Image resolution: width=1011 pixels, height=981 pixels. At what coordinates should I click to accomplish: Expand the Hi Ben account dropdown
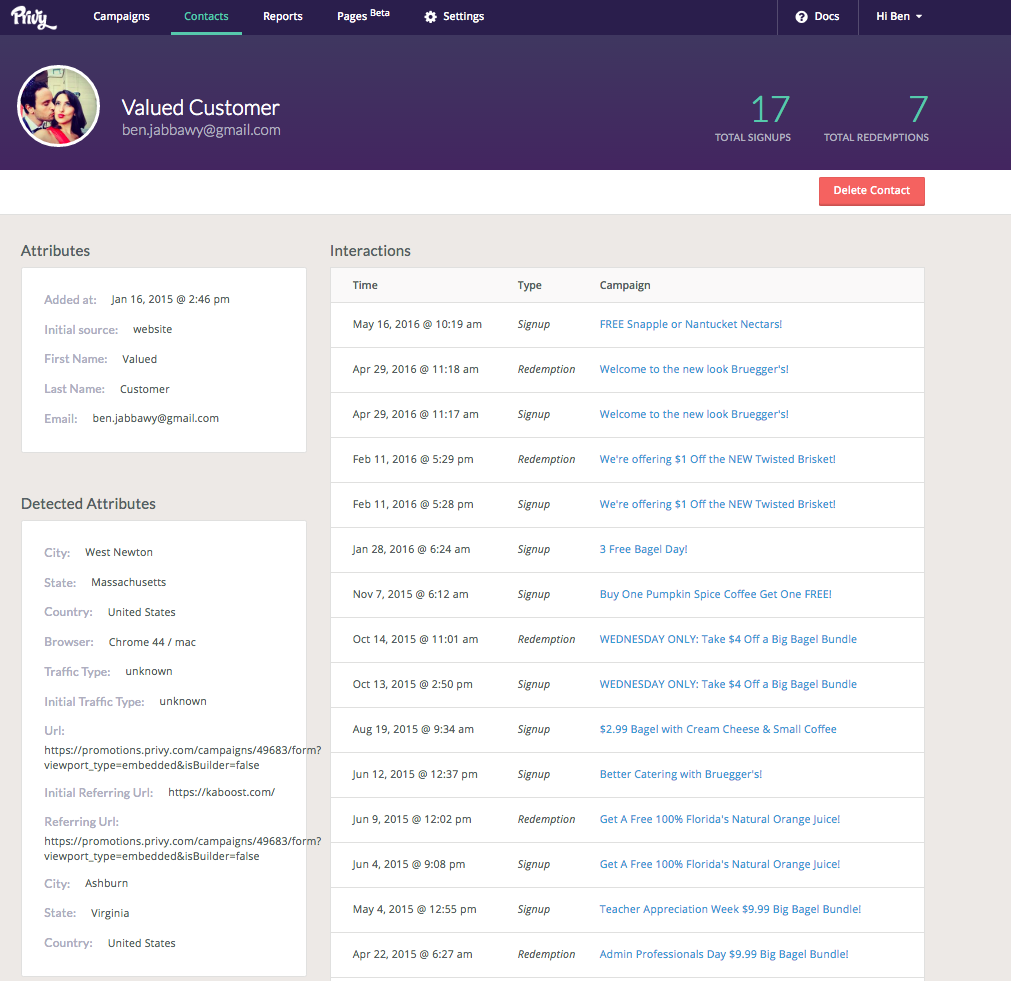click(x=898, y=17)
